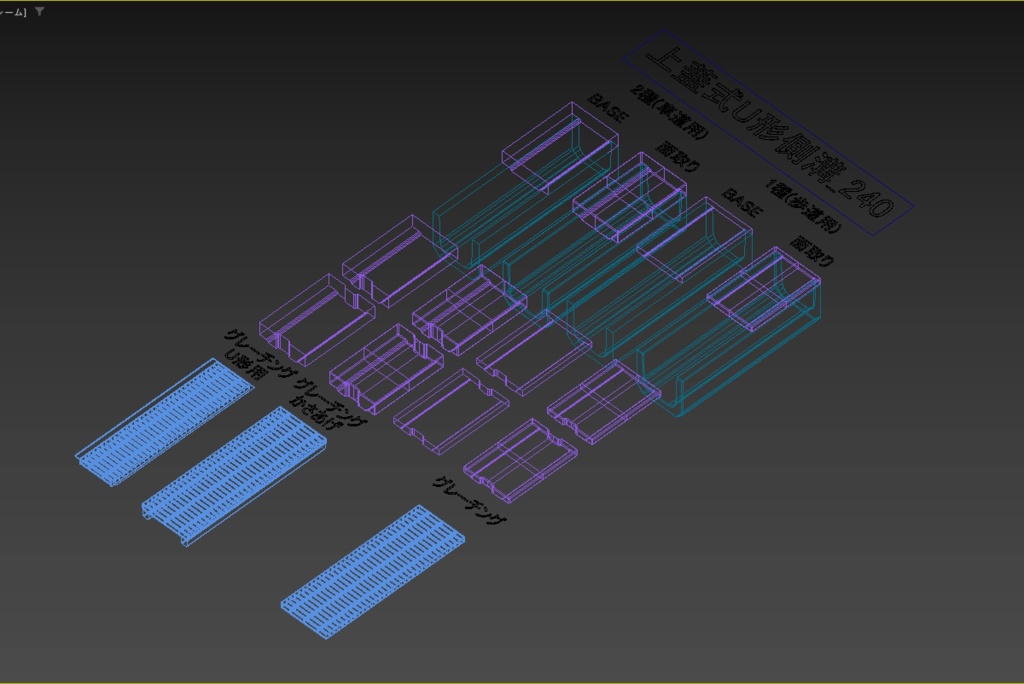Viewport: 1024px width, 684px height.
Task: Select the title text 上蓋式U形側溝_240
Action: click(x=768, y=133)
